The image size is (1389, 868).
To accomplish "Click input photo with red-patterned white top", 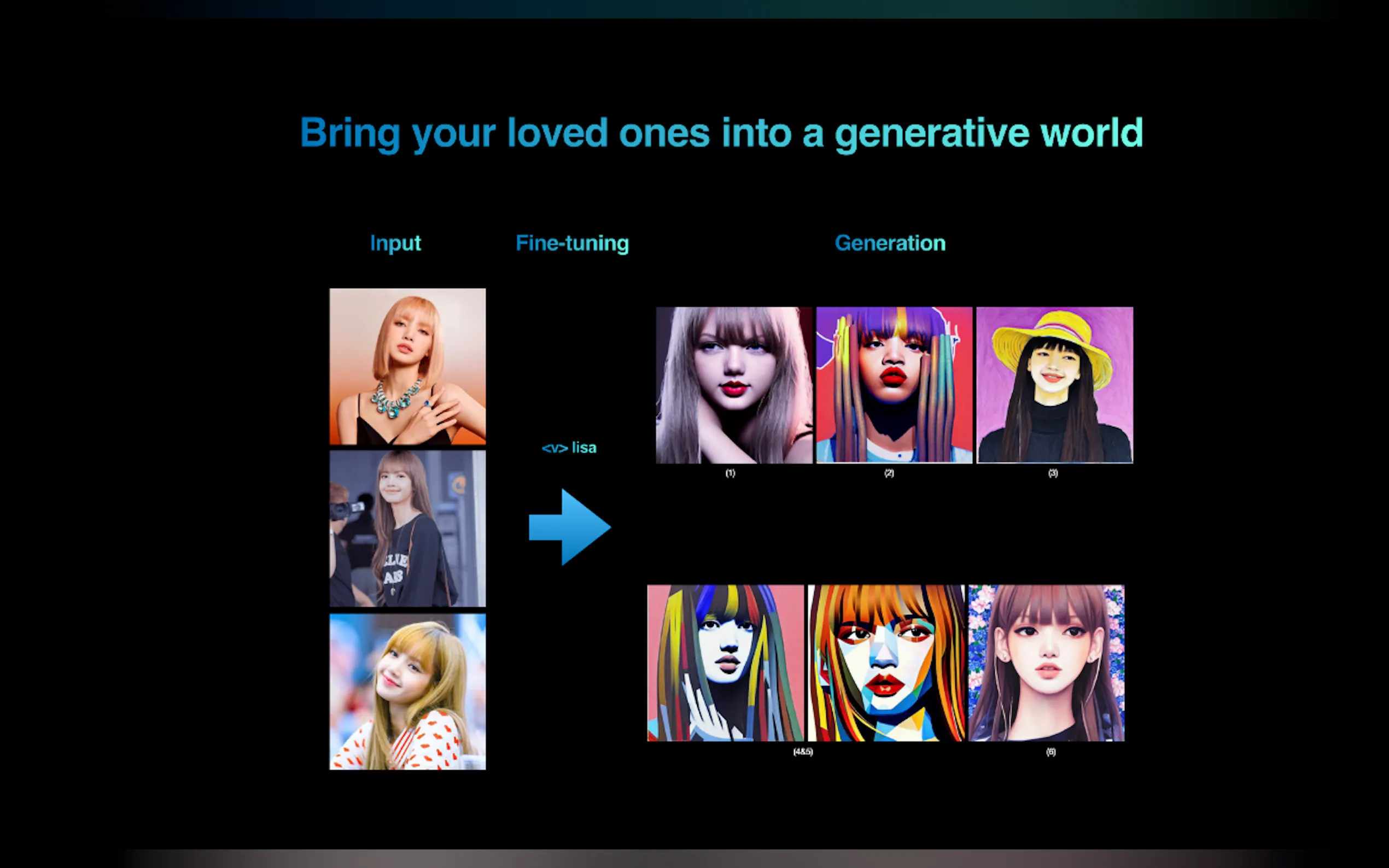I will click(x=407, y=692).
